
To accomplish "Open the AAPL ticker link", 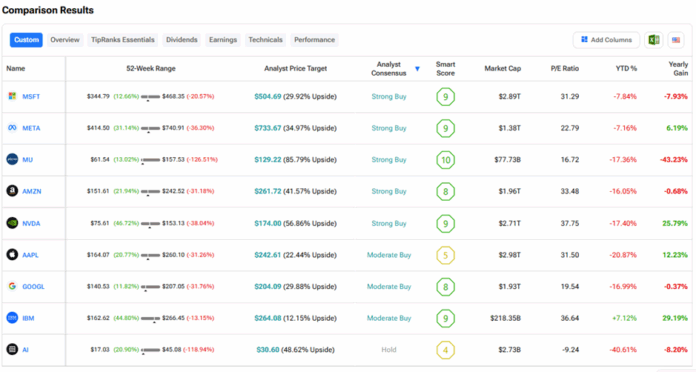I will tap(30, 255).
